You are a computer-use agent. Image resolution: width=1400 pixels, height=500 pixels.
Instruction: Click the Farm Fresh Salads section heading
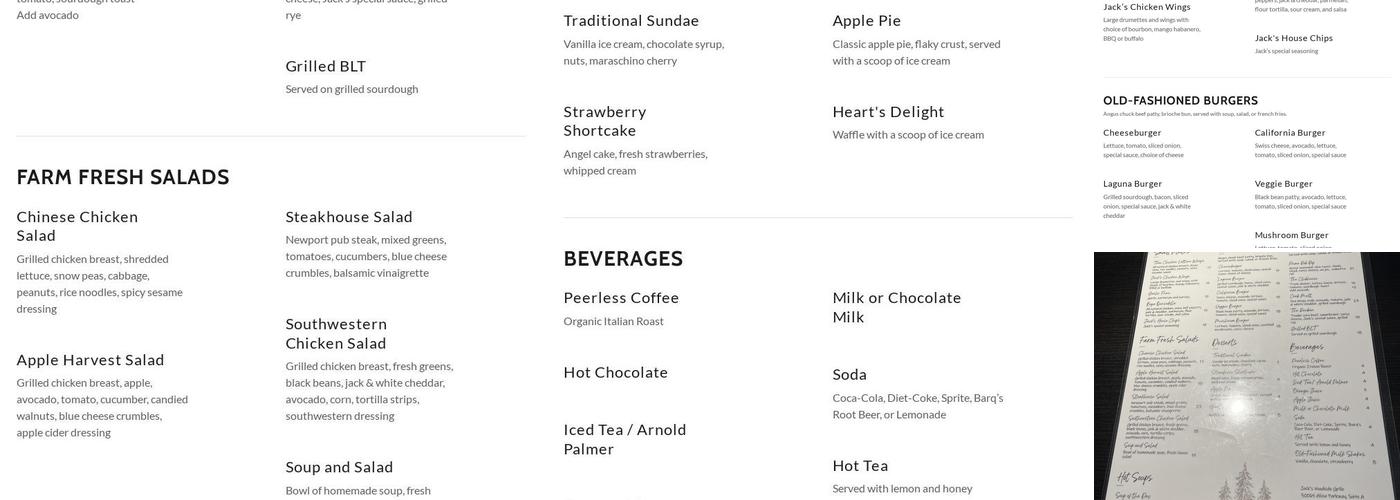coord(123,177)
